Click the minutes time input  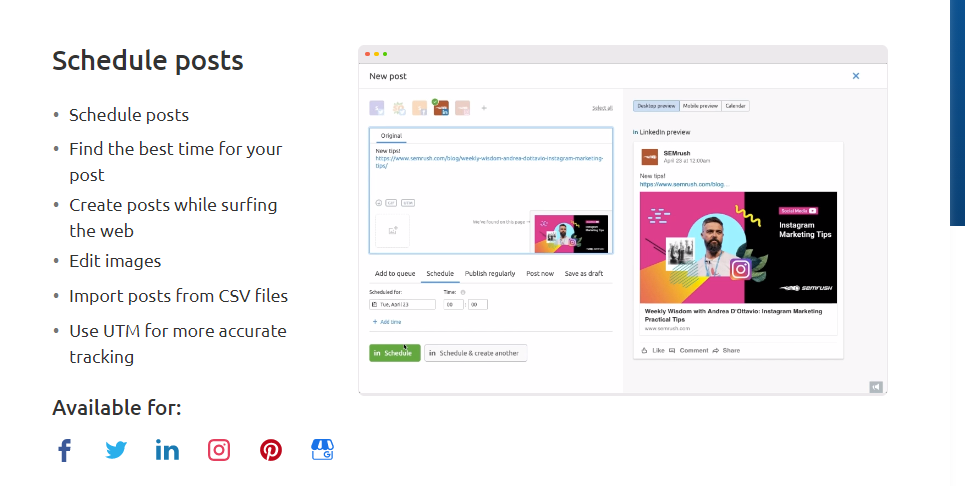coord(478,305)
